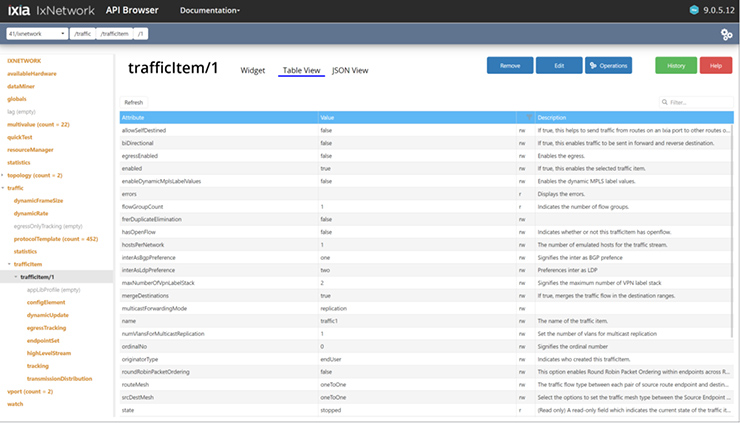Click the Edit button

point(559,66)
